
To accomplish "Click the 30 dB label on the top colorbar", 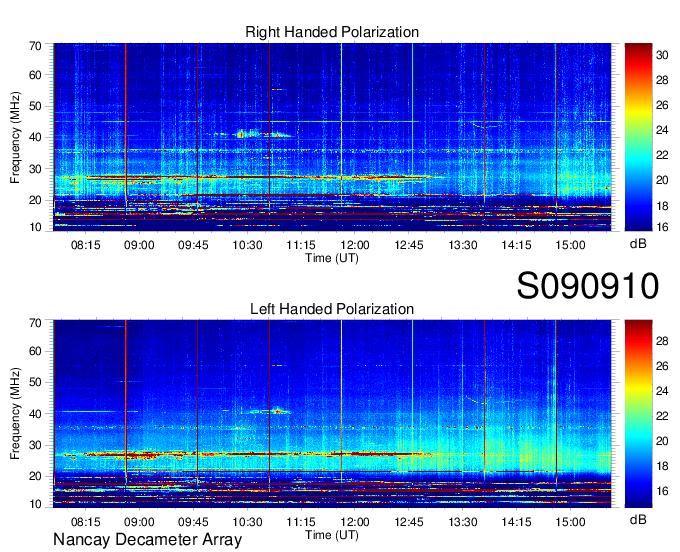I will 662,55.
